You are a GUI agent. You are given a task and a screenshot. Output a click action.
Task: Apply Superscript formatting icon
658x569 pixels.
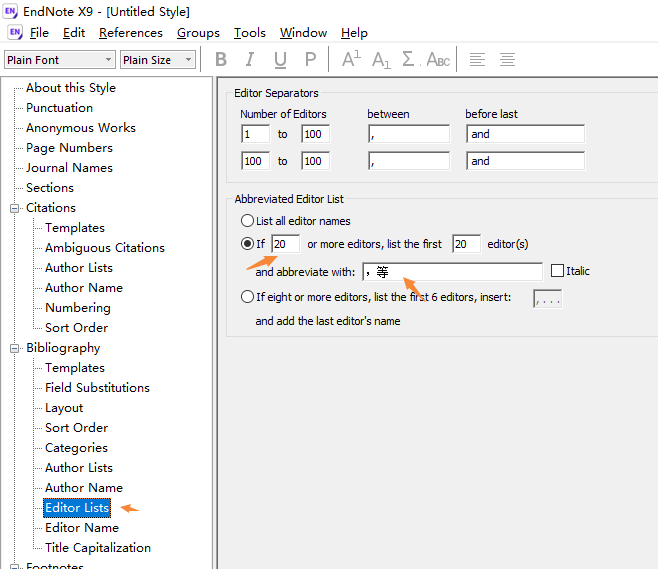click(x=351, y=59)
